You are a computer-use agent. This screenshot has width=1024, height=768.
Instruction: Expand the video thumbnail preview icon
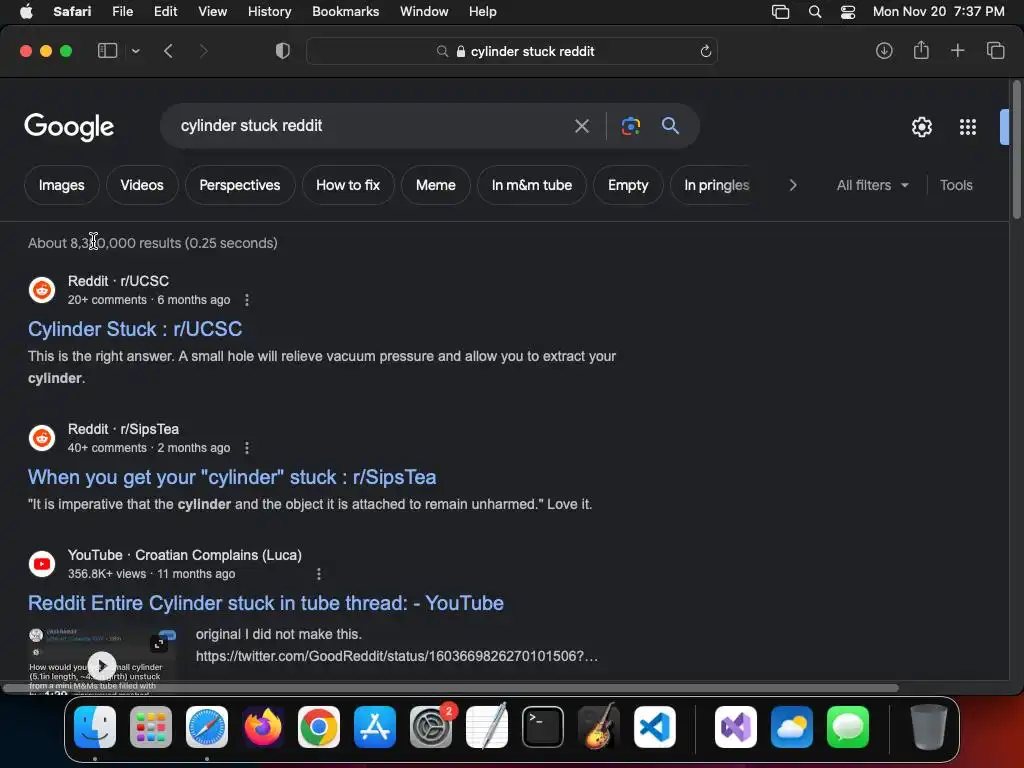click(159, 644)
